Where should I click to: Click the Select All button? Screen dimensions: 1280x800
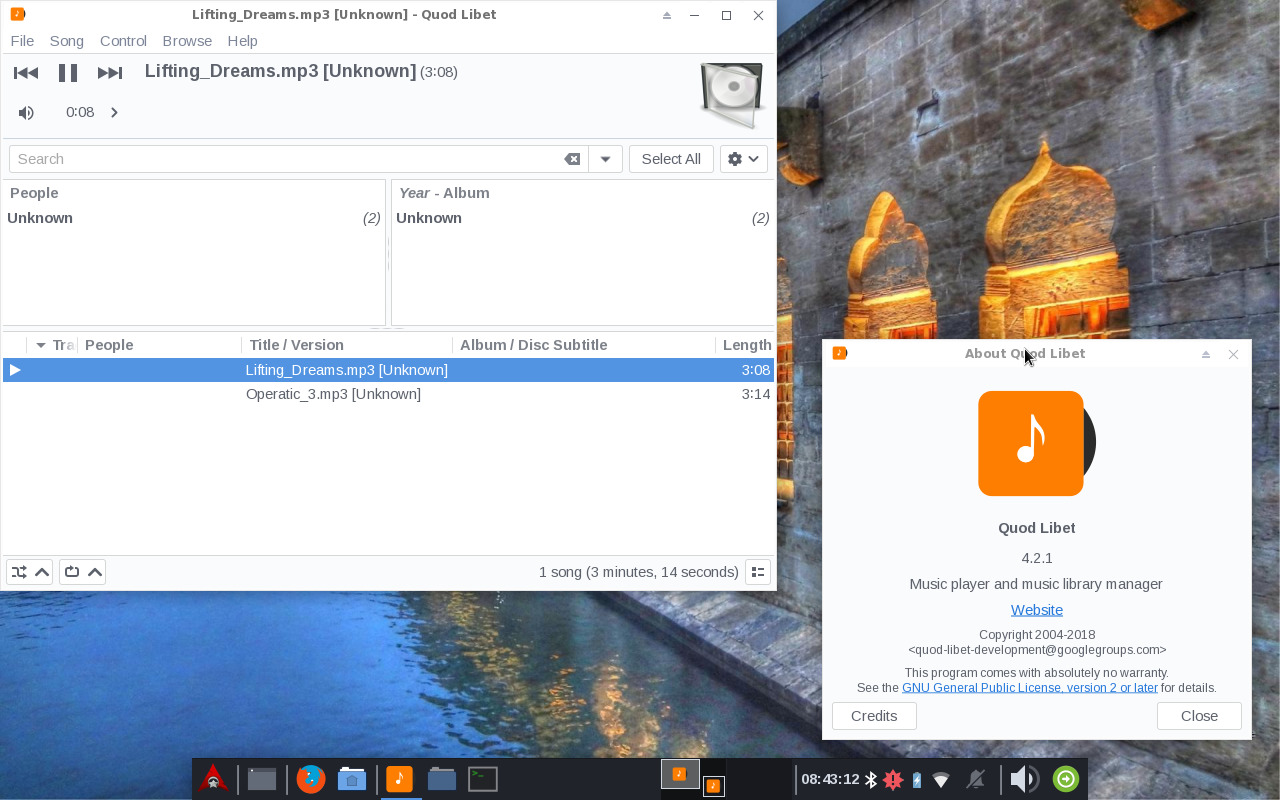(671, 159)
